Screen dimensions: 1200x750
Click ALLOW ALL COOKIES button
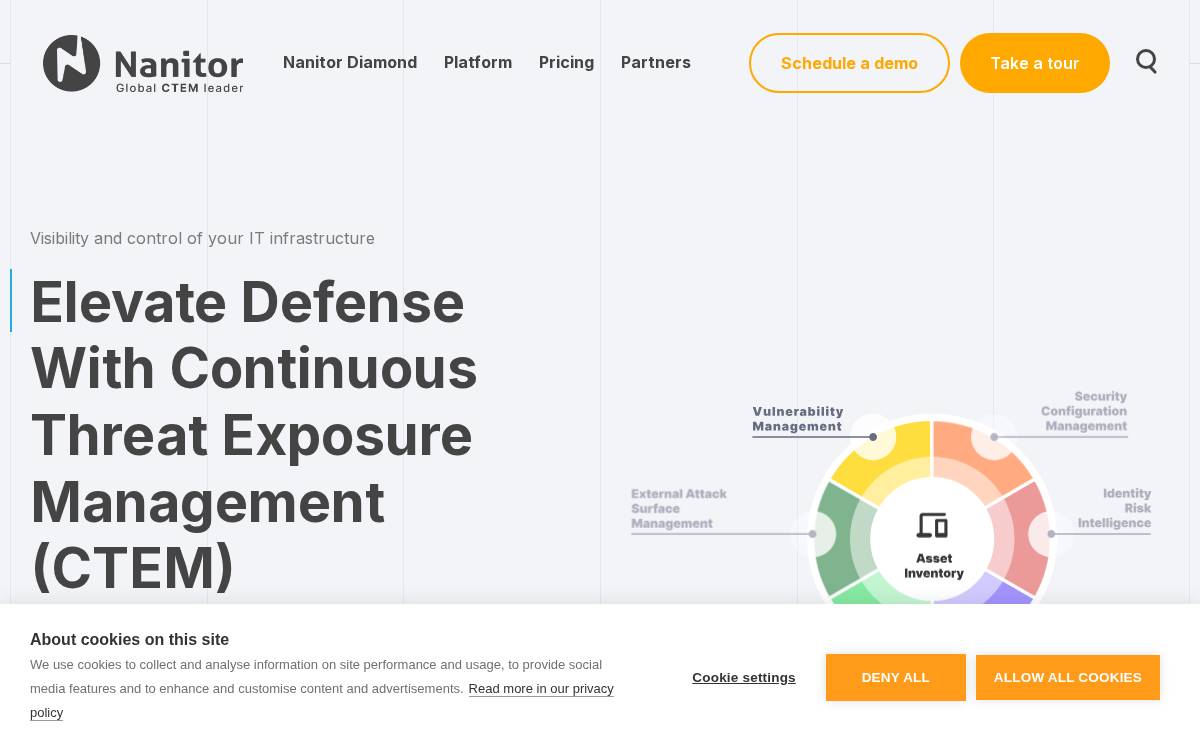click(1068, 678)
